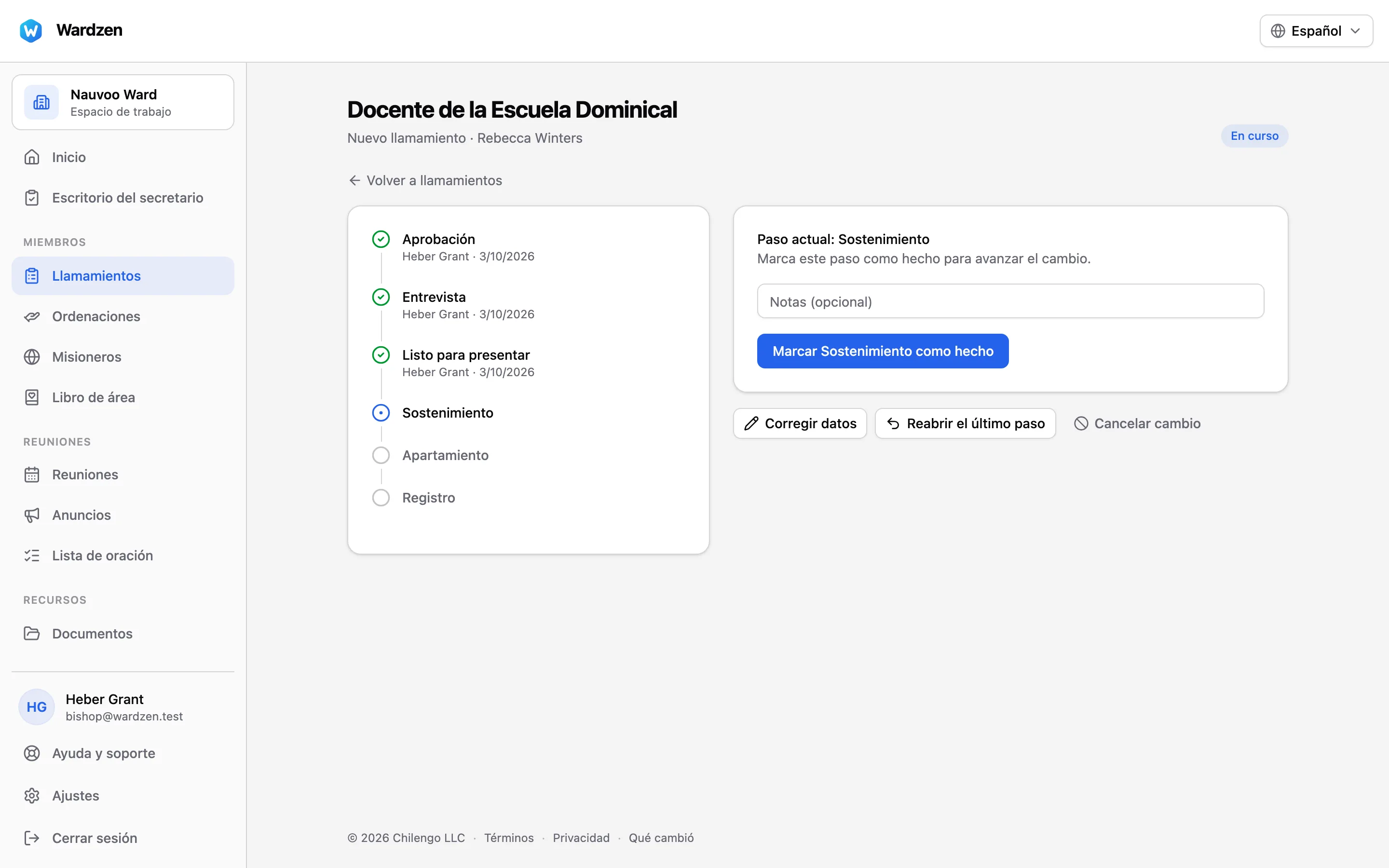Viewport: 1389px width, 868px height.
Task: Click Volver a llamamientos back link
Action: point(425,180)
